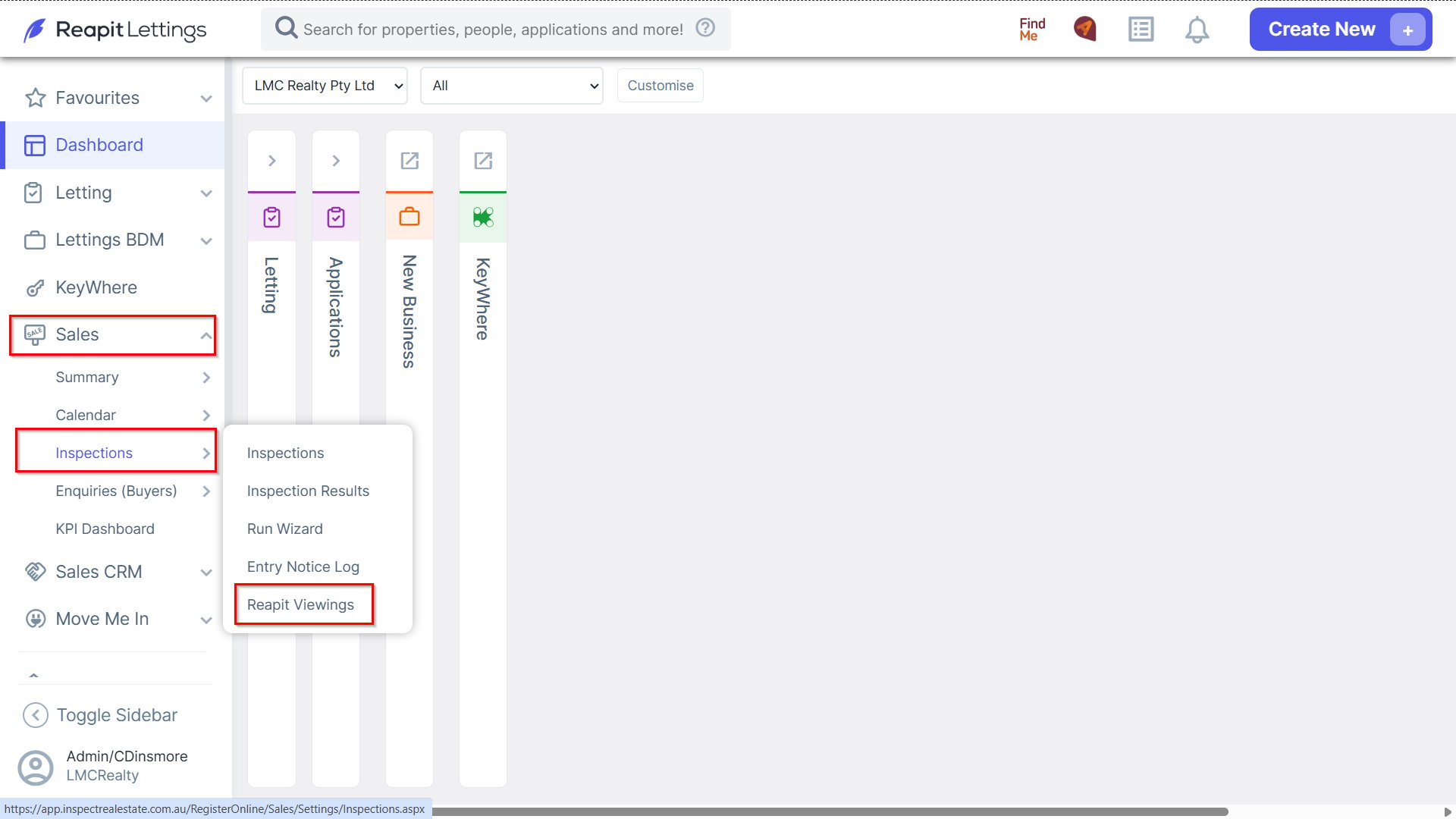This screenshot has width=1456, height=819.
Task: Click the Create New button
Action: tap(1341, 30)
